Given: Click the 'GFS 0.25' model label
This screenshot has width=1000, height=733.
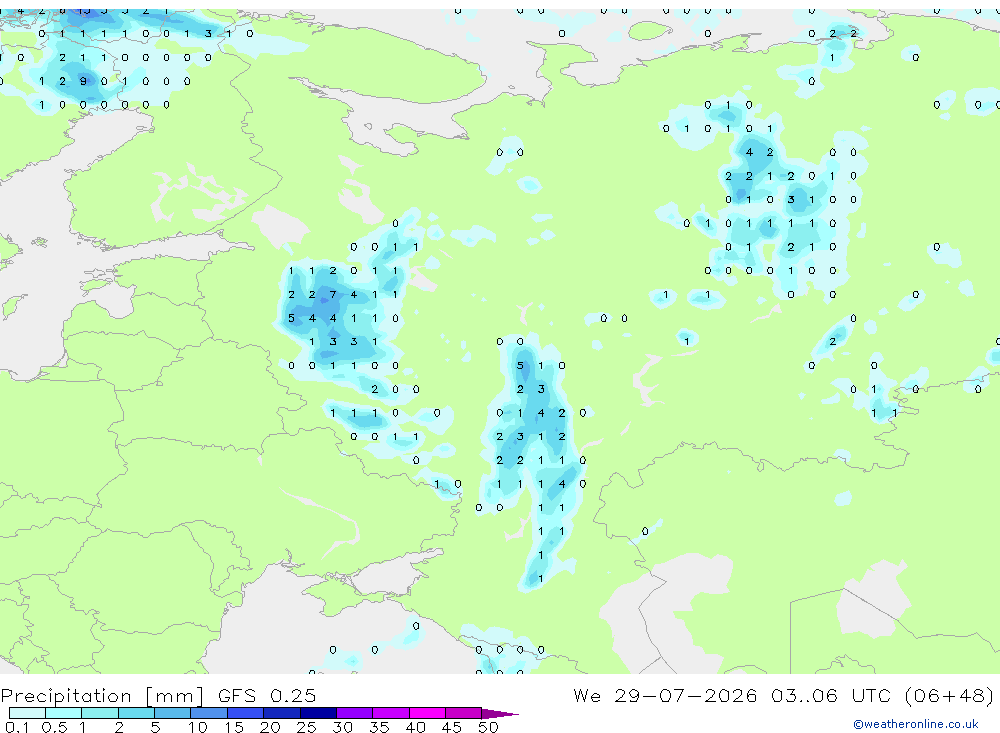Looking at the screenshot, I should coord(267,695).
